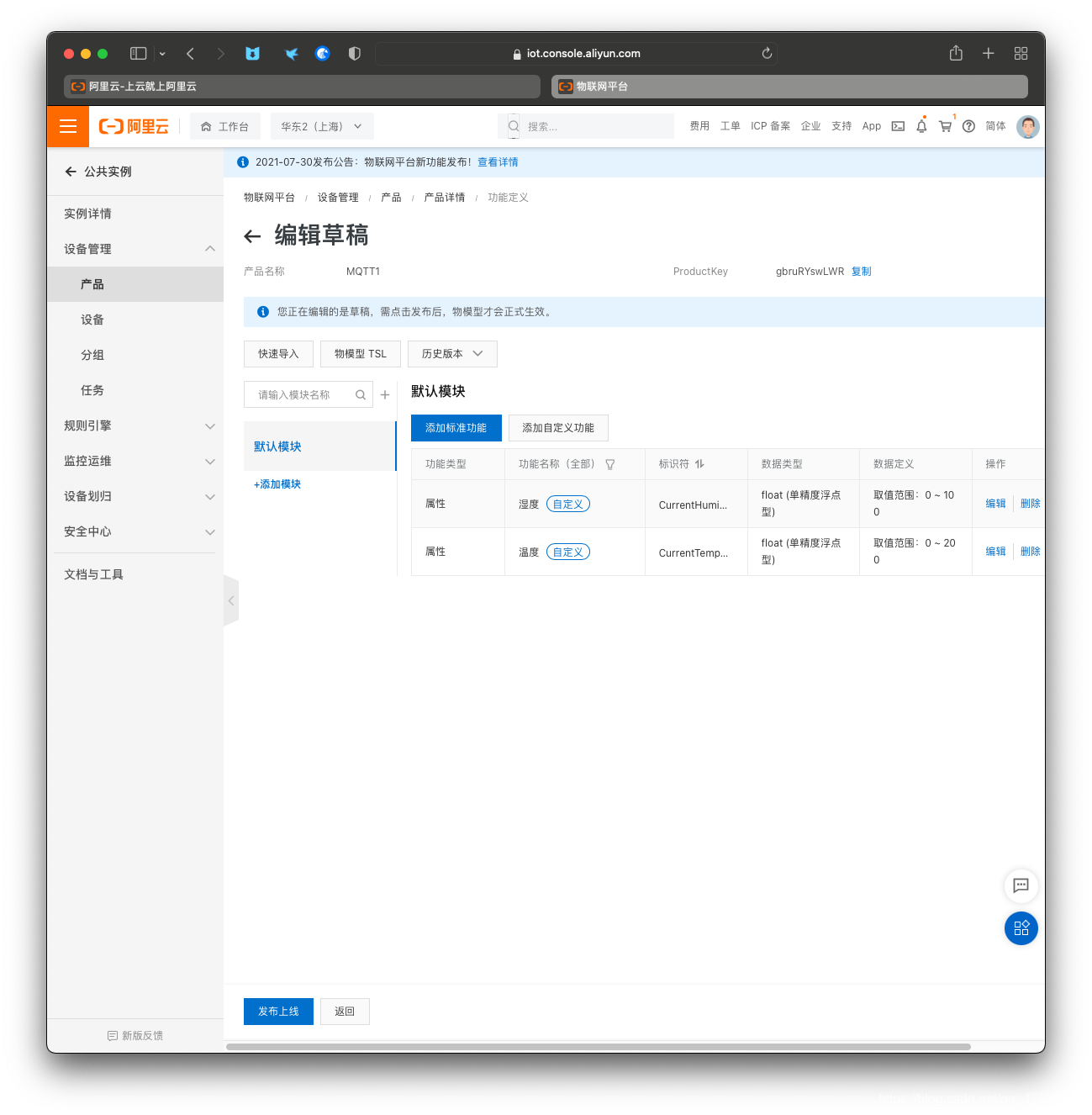
Task: Click the module name search field
Action: point(303,394)
